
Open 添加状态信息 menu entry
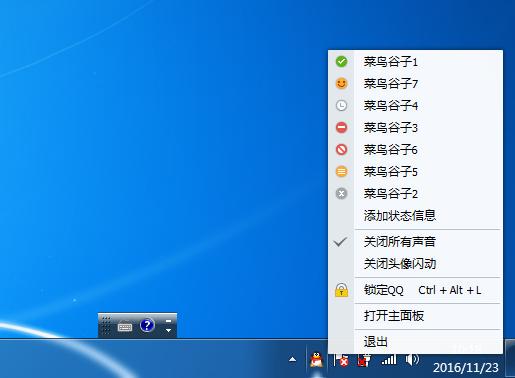click(415, 216)
